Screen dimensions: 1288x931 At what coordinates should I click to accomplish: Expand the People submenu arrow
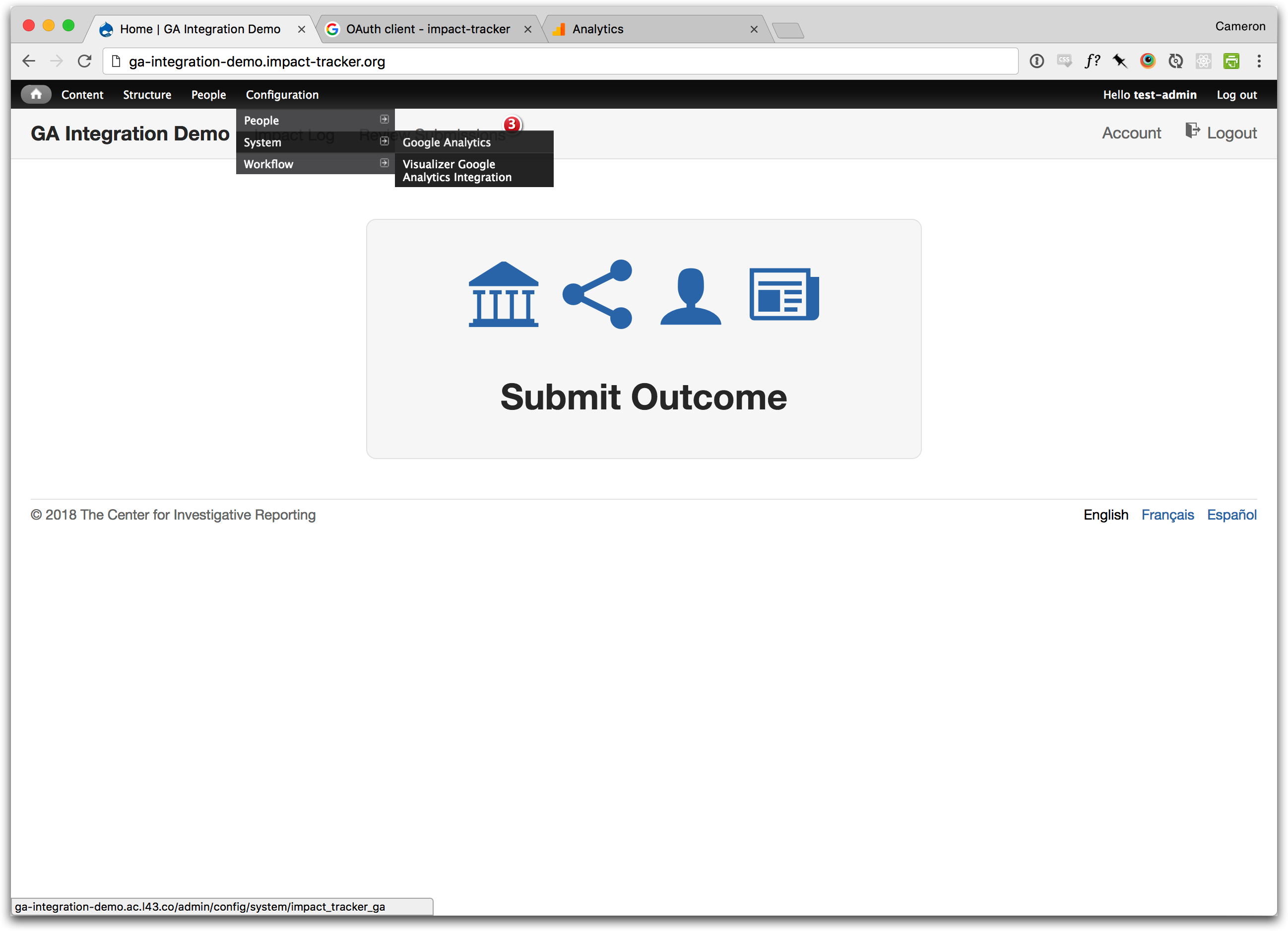pos(385,119)
